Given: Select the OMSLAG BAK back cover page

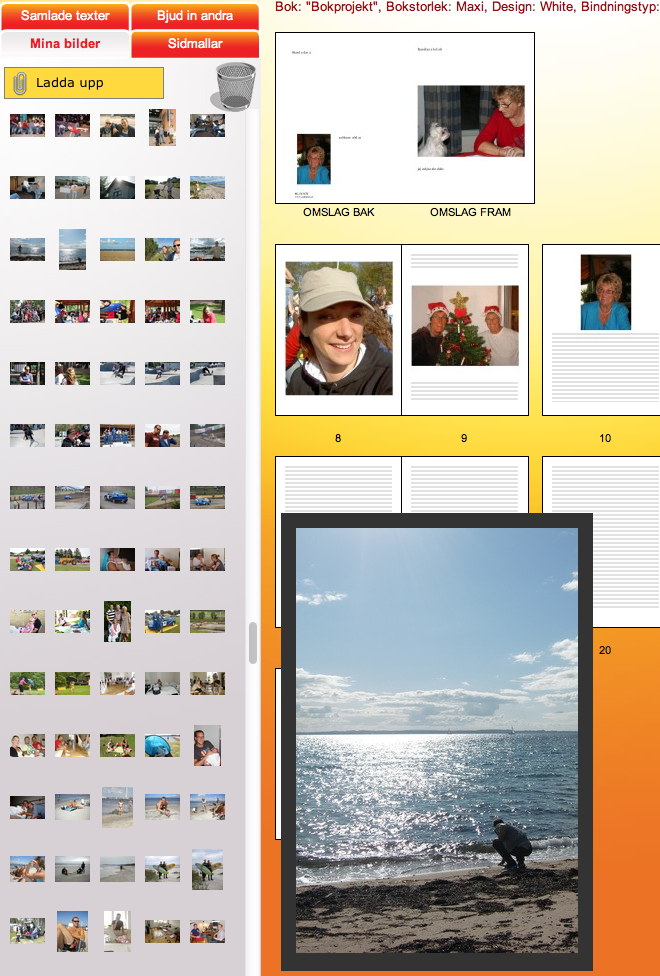Looking at the screenshot, I should tap(338, 118).
